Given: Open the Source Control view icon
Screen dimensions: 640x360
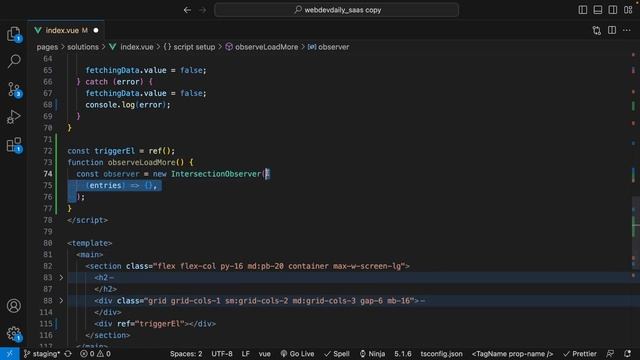Looking at the screenshot, I should pos(14,89).
